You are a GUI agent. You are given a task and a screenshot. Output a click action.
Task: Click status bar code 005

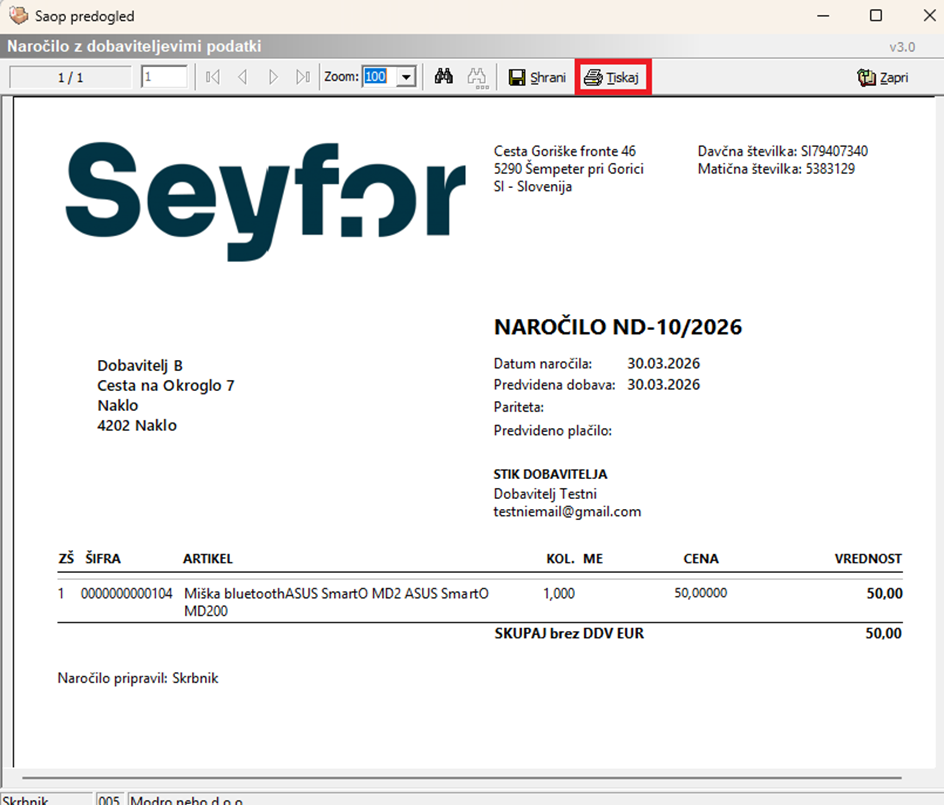pyautogui.click(x=109, y=800)
